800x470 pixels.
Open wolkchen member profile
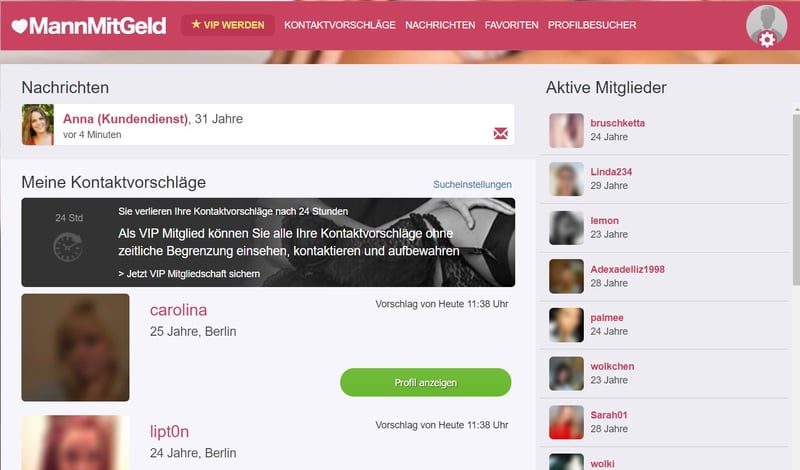pyautogui.click(x=612, y=366)
